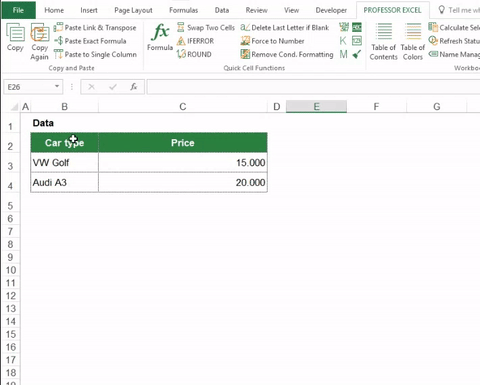Click the Select All corner triangle
The width and height of the screenshot is (480, 385).
(x=14, y=107)
